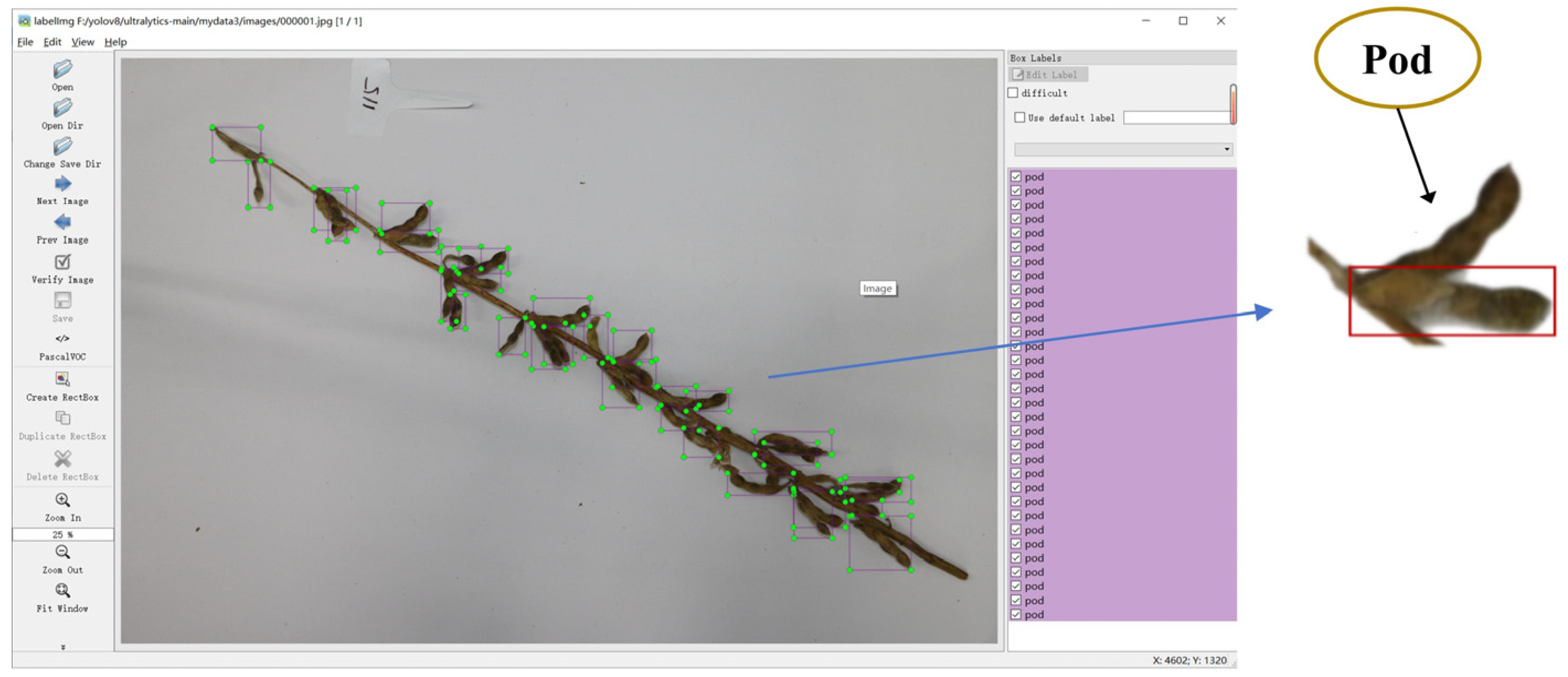The height and width of the screenshot is (677, 1568).
Task: Uncheck the last pod label checkbox
Action: coord(1016,614)
